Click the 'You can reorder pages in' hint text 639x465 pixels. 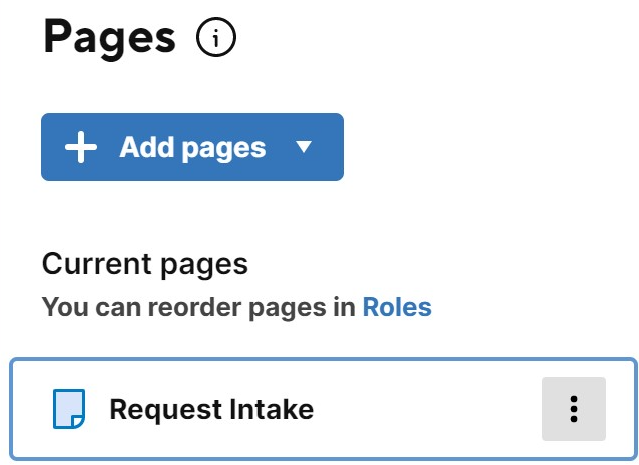coord(199,307)
